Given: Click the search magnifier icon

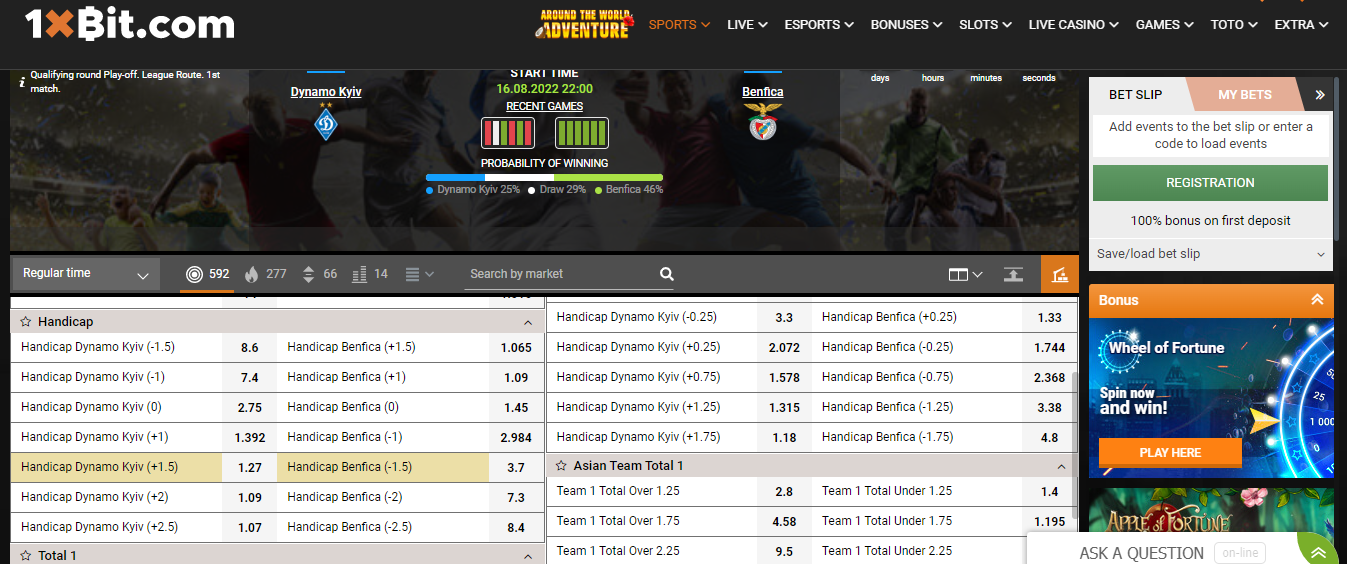Looking at the screenshot, I should [667, 274].
